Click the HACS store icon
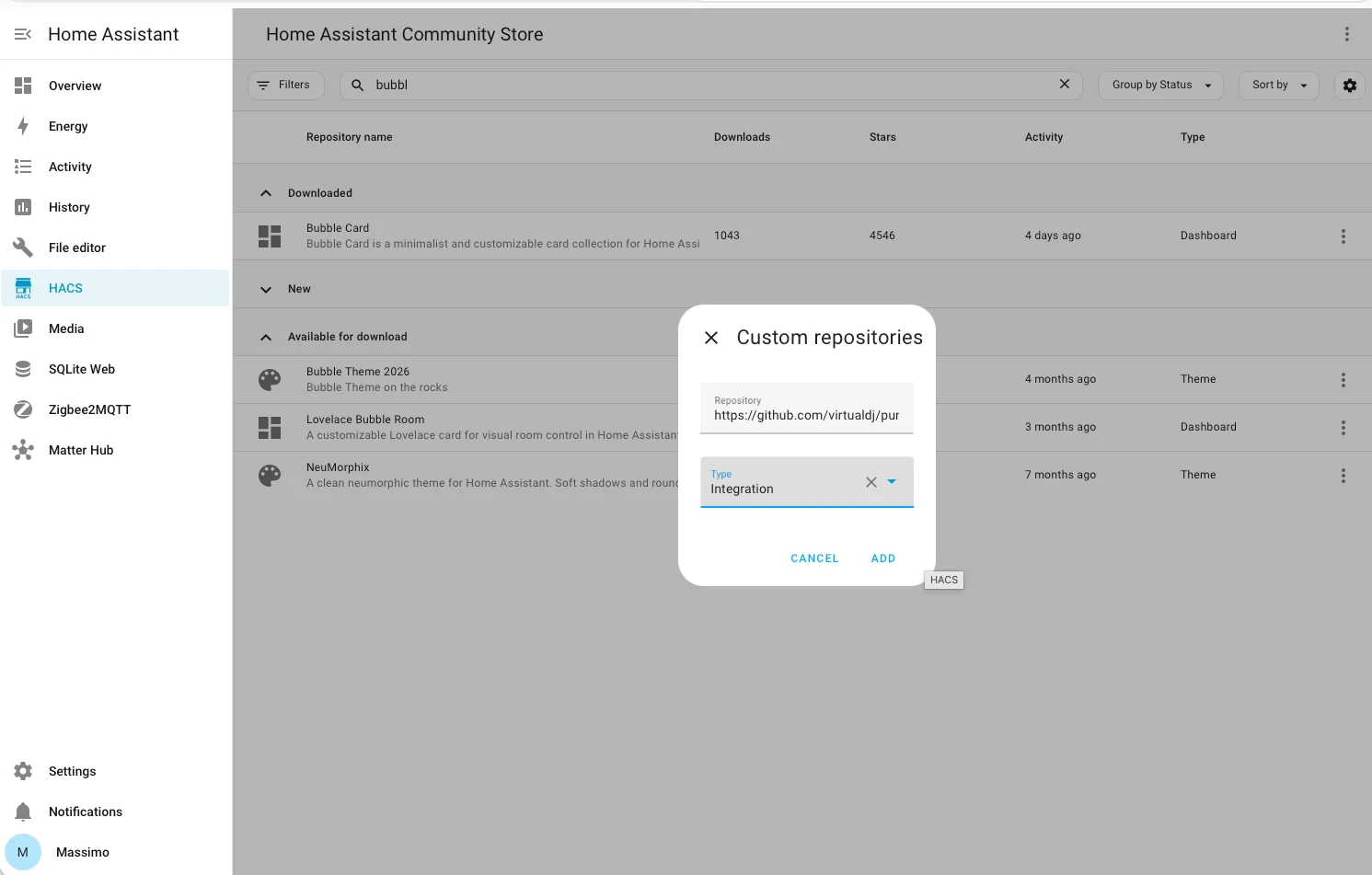Image resolution: width=1372 pixels, height=875 pixels. point(23,288)
